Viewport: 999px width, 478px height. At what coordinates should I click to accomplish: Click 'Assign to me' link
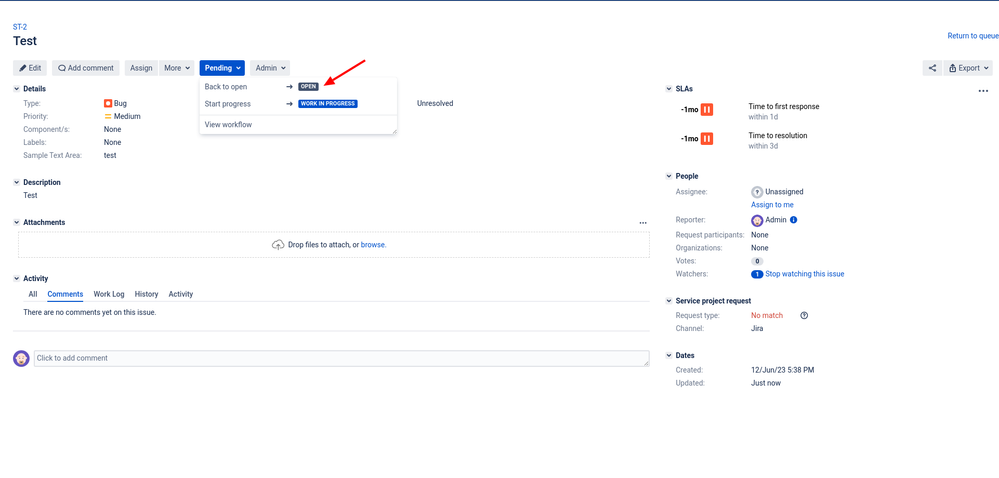(x=772, y=205)
